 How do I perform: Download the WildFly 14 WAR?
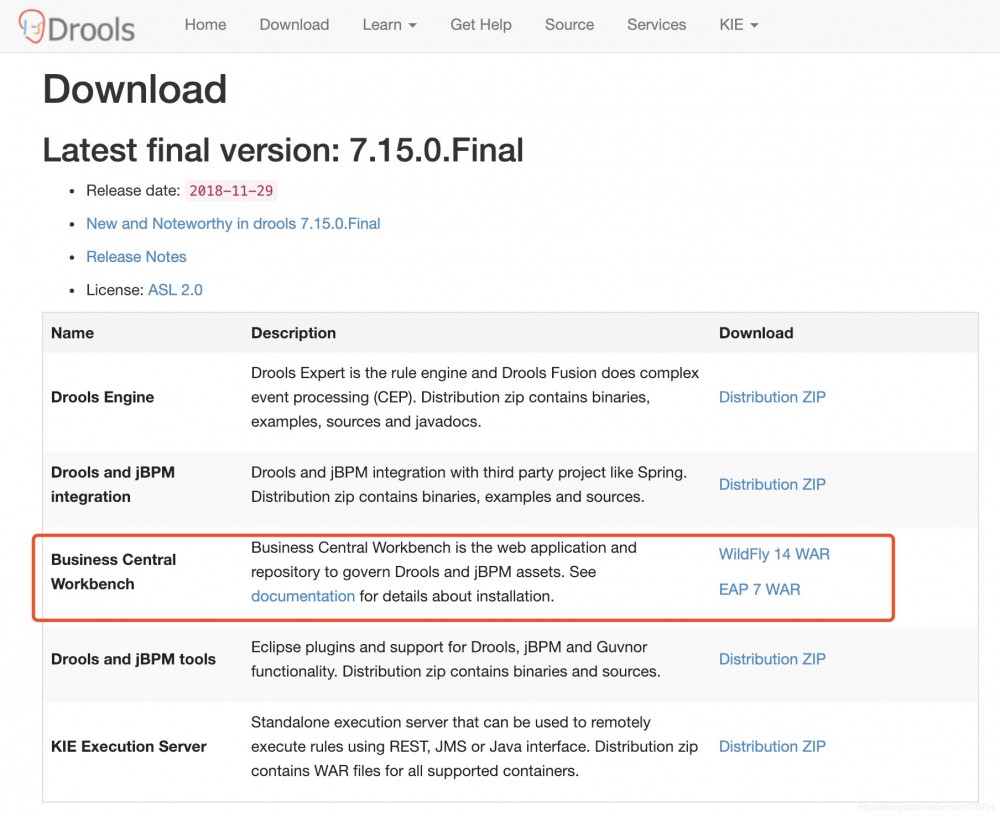pos(774,554)
